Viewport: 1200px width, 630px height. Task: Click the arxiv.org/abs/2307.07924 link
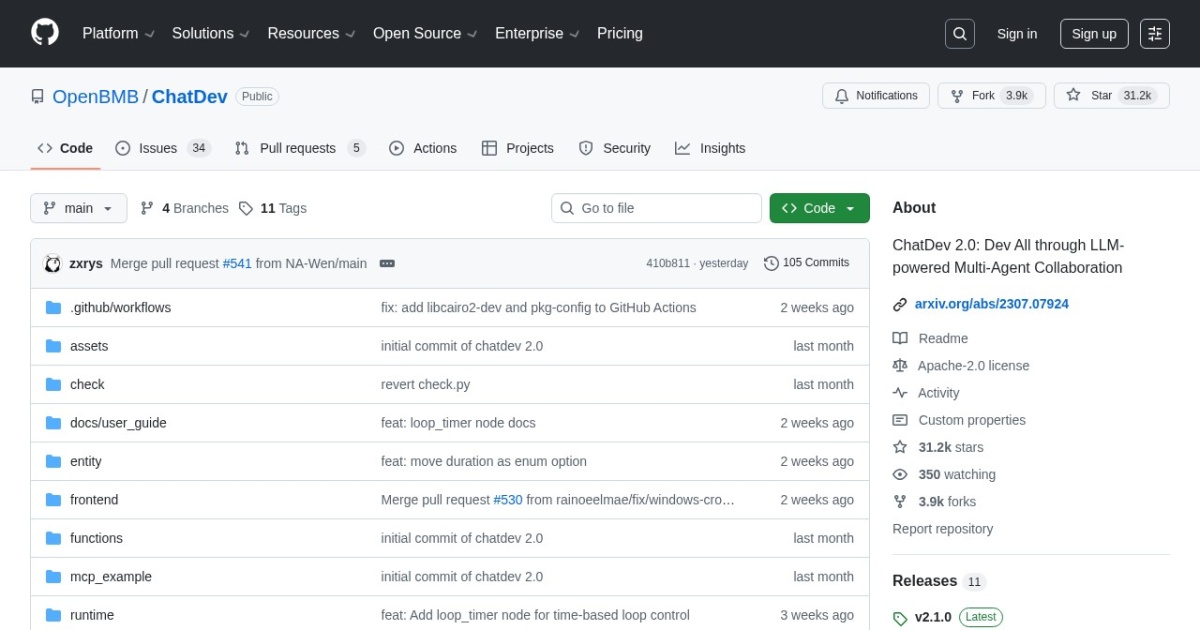991,303
